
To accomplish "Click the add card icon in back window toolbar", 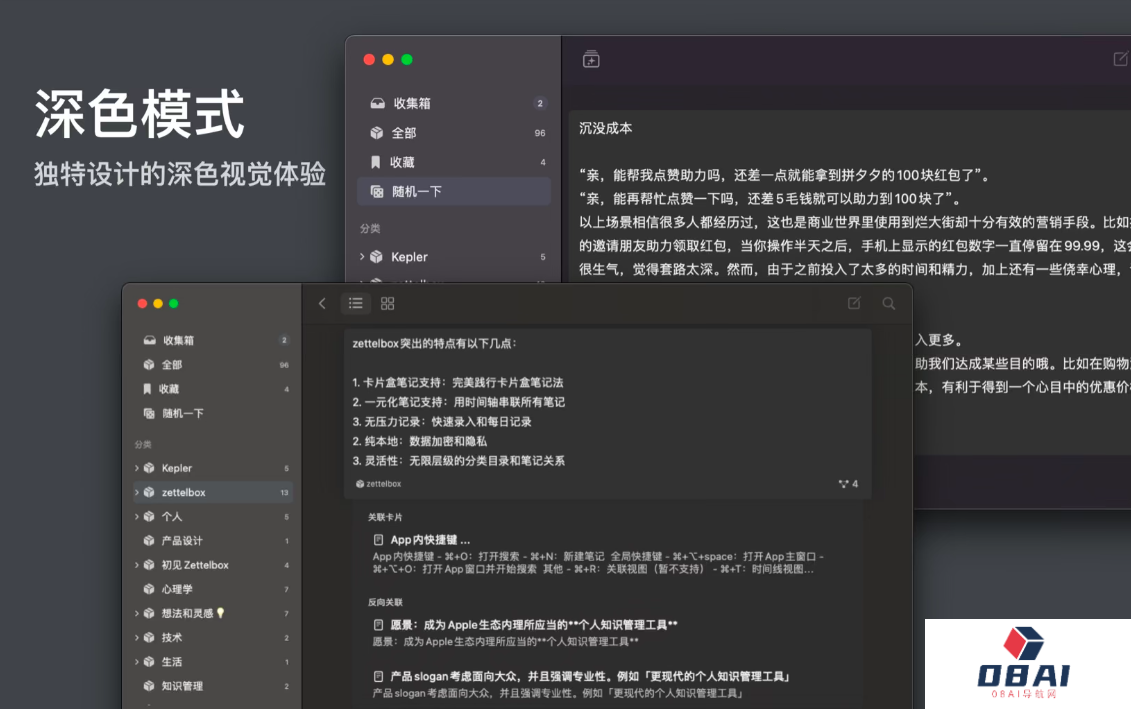I will [x=591, y=60].
